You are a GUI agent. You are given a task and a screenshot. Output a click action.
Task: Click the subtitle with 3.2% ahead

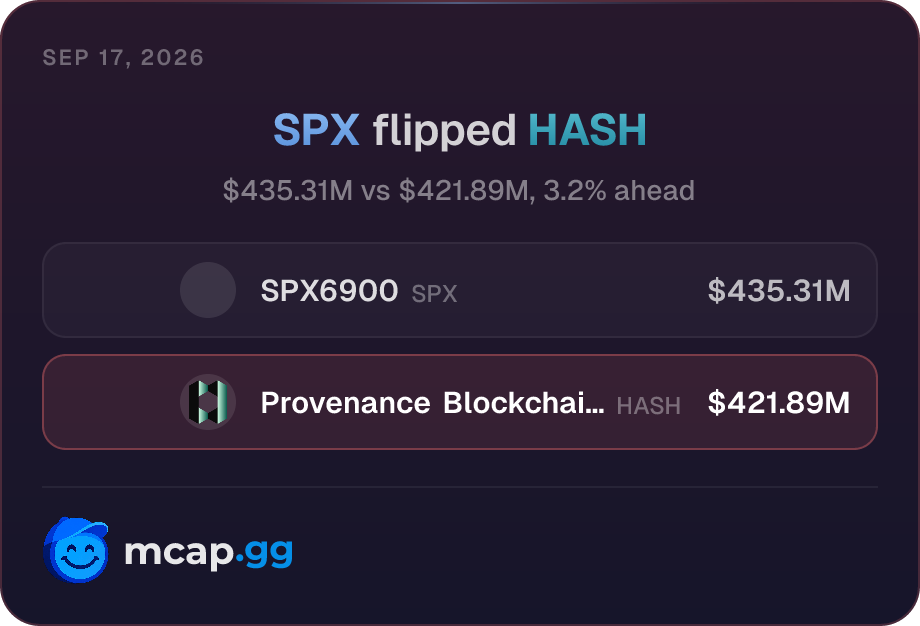(x=459, y=191)
